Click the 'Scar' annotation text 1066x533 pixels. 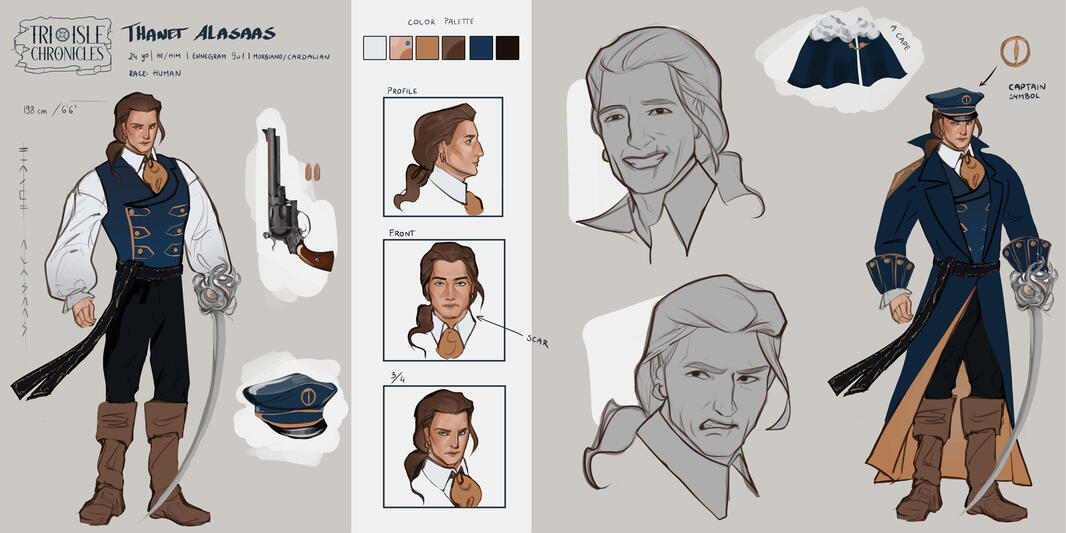coord(536,341)
